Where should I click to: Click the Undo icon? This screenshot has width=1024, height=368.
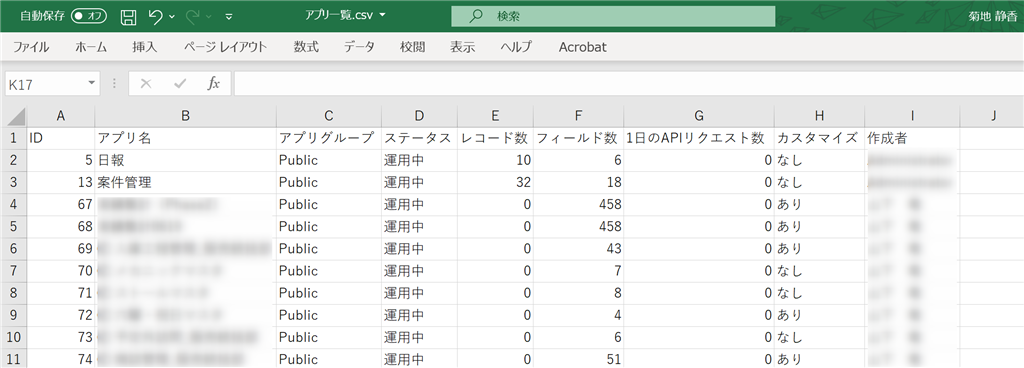click(x=155, y=16)
